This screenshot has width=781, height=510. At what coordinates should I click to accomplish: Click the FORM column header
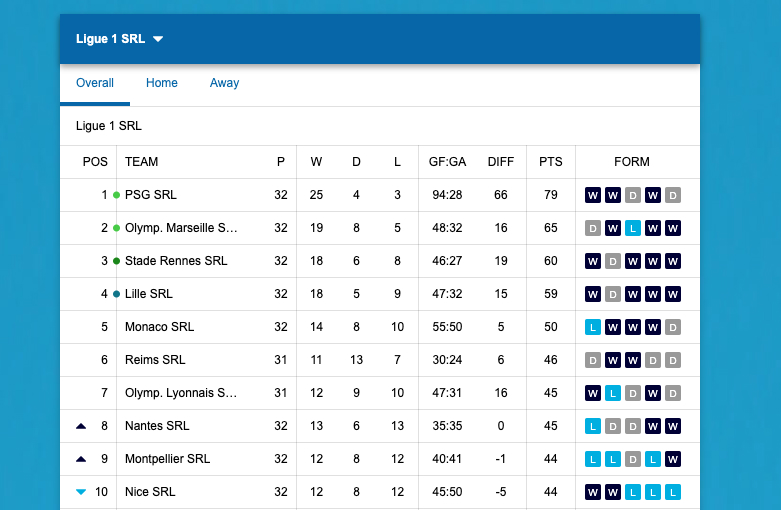point(632,162)
